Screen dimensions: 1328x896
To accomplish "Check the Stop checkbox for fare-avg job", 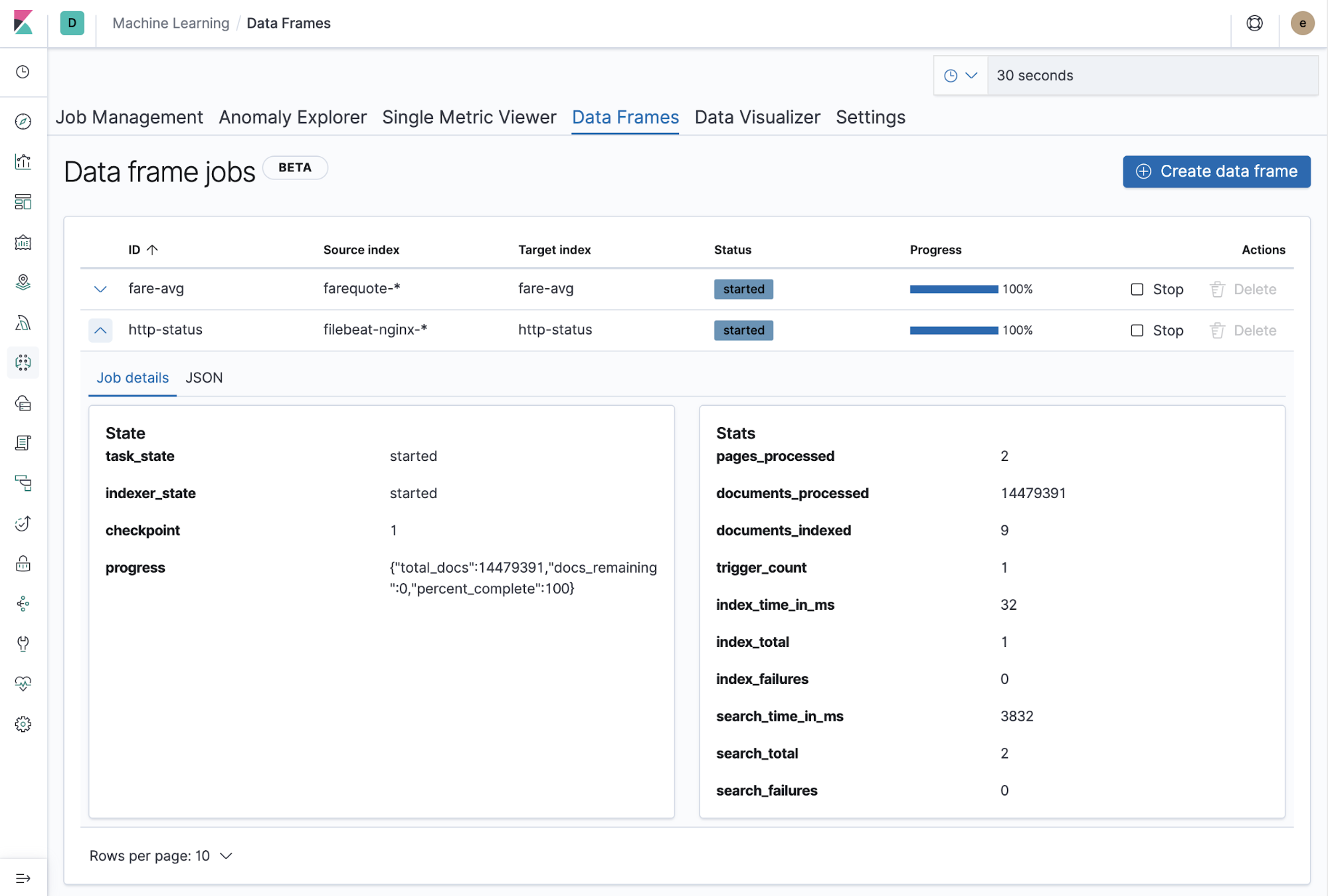I will [x=1137, y=290].
